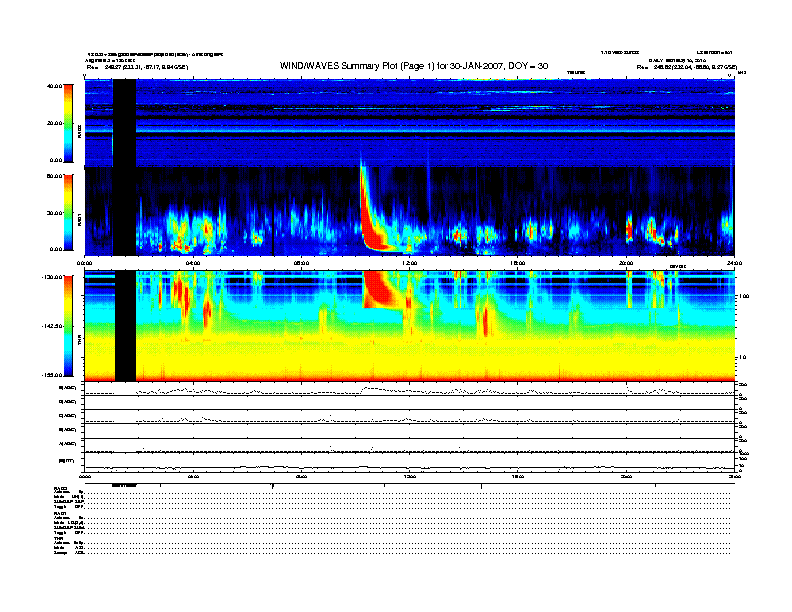Click the 24:00 tick below RAD1 spectrogram
The image size is (792, 612).
click(734, 263)
